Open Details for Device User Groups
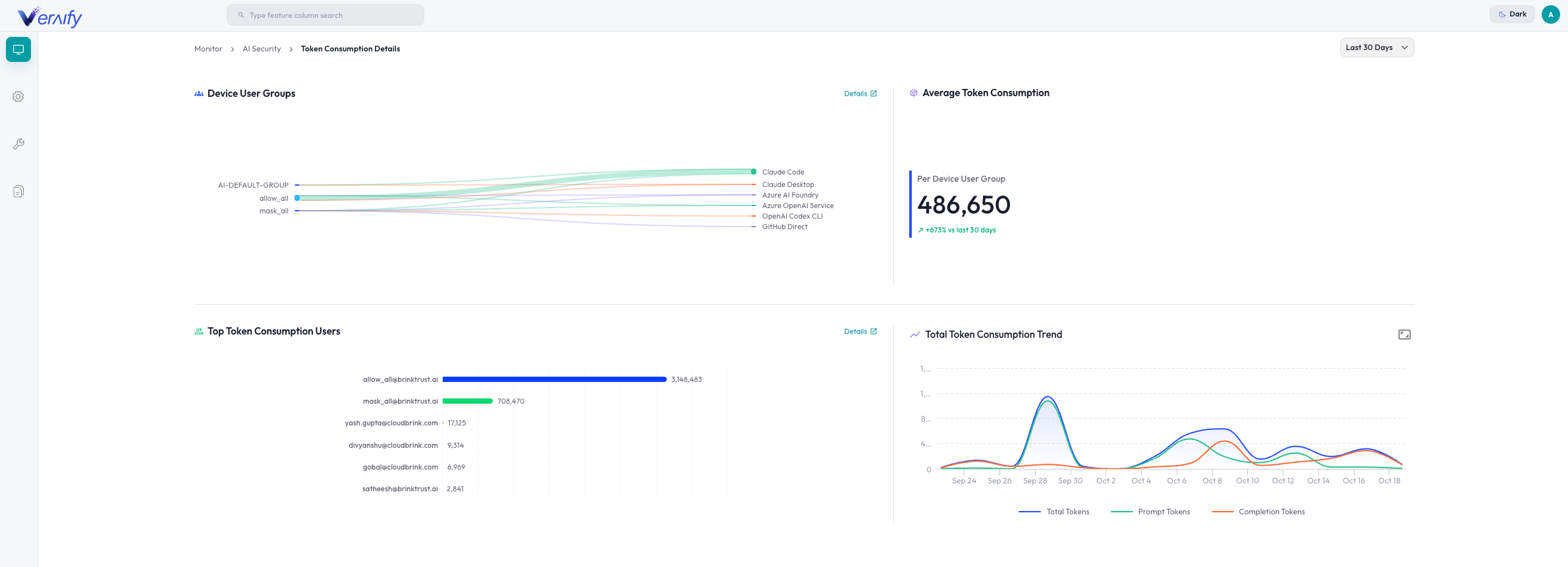Image resolution: width=1568 pixels, height=567 pixels. 860,94
